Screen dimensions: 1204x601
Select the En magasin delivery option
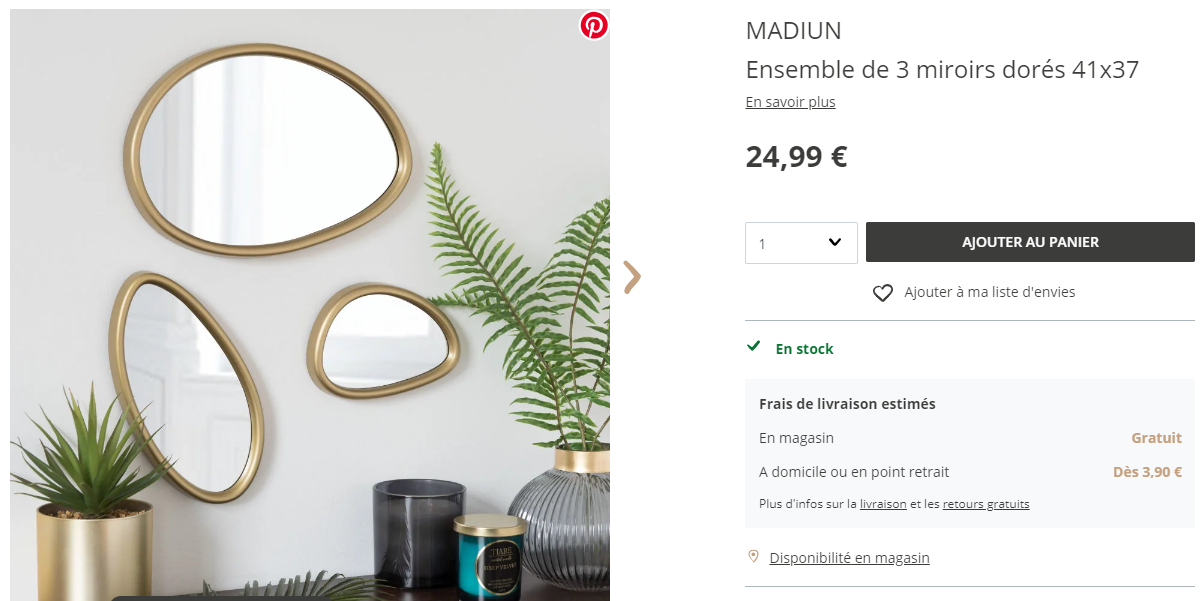tap(796, 438)
